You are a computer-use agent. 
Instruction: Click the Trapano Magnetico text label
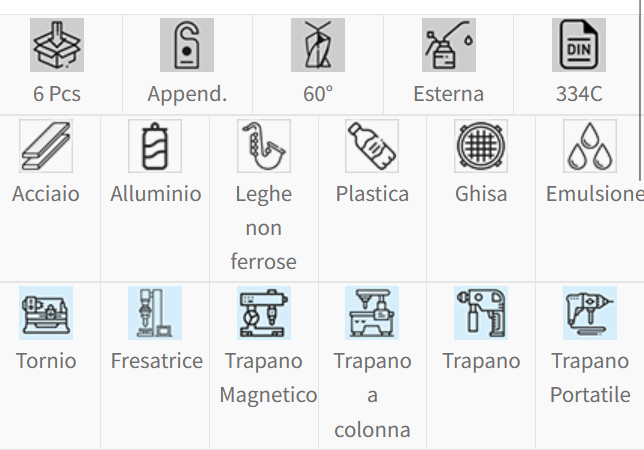tap(268, 378)
